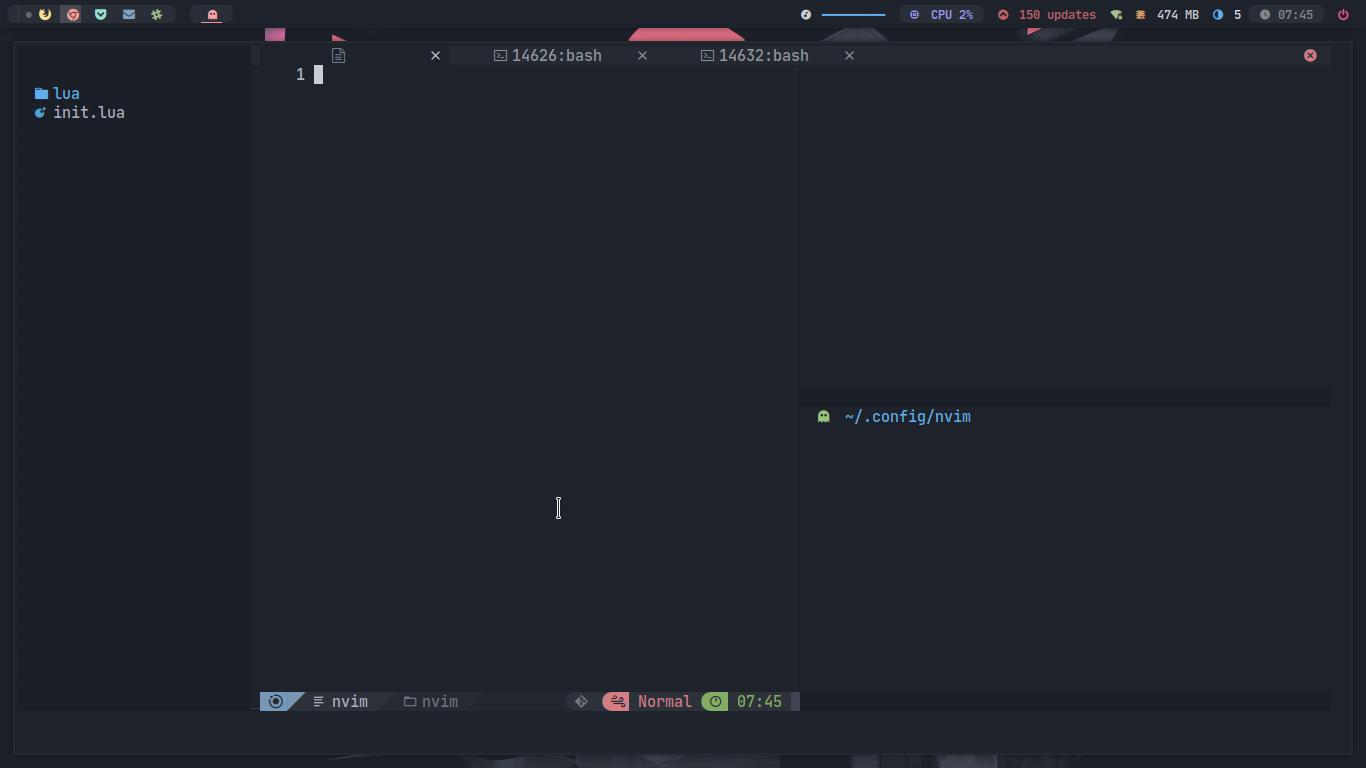Launch the mail client icon

pos(128,14)
